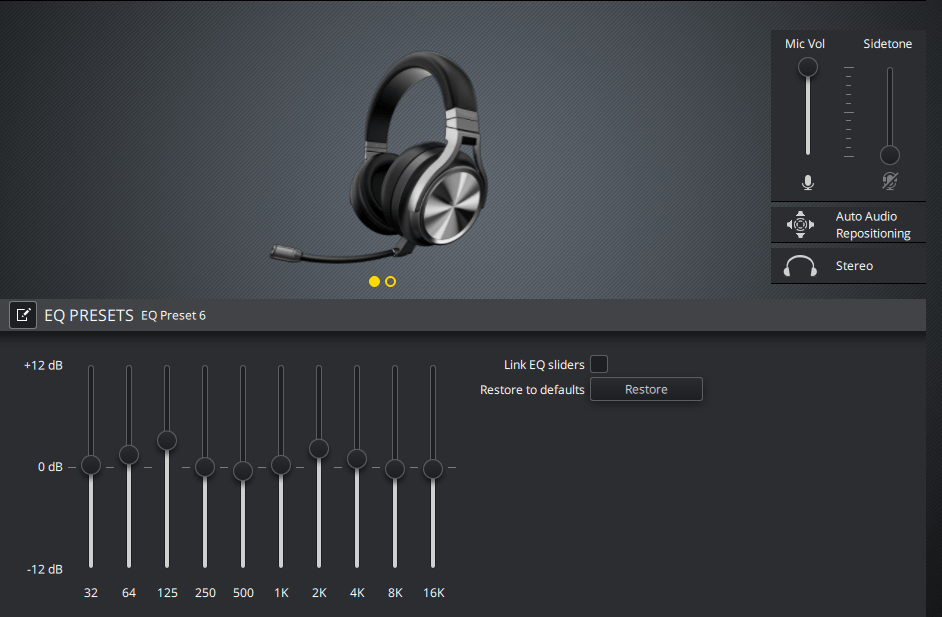The height and width of the screenshot is (617, 942).
Task: Click the EQ Preset 6 label
Action: click(172, 315)
